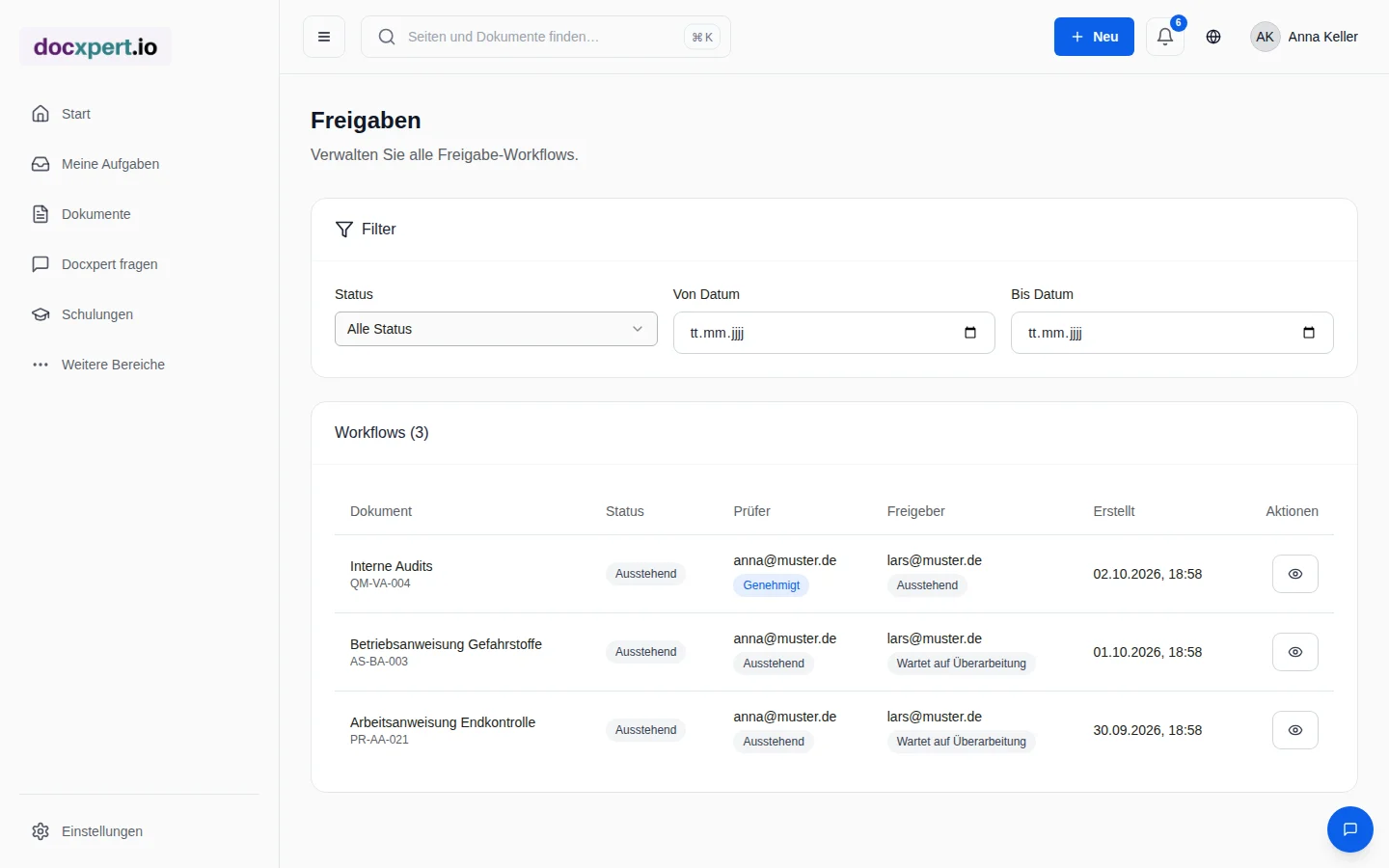The height and width of the screenshot is (868, 1389).
Task: Open calendar picker in Bis Datum field
Action: (1309, 333)
